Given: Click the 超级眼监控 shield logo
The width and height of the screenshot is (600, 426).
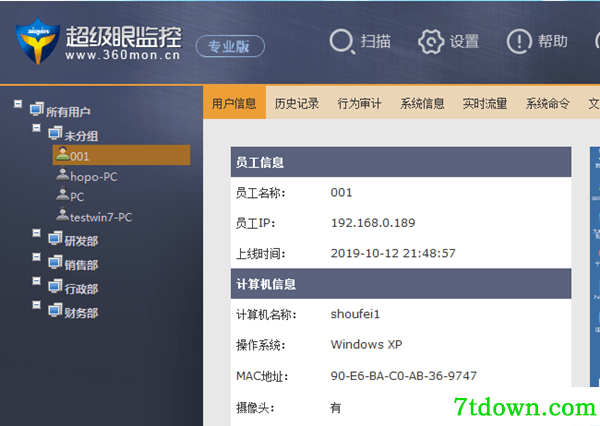Looking at the screenshot, I should point(38,41).
